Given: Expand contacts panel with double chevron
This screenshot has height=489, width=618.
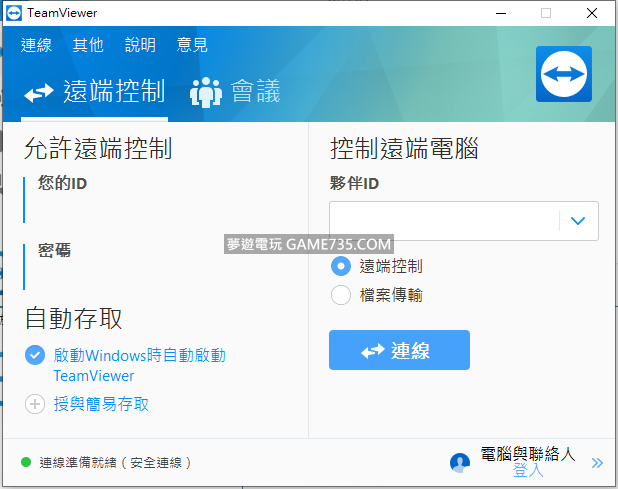Looking at the screenshot, I should click(x=597, y=462).
